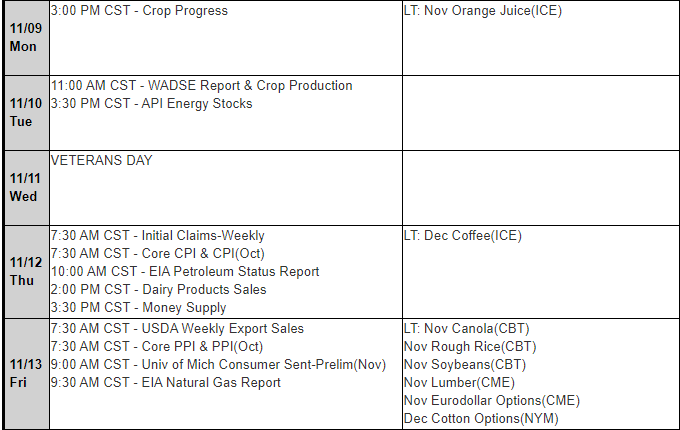Select the 11/10 Tue date cell
680x430 pixels.
pyautogui.click(x=23, y=112)
